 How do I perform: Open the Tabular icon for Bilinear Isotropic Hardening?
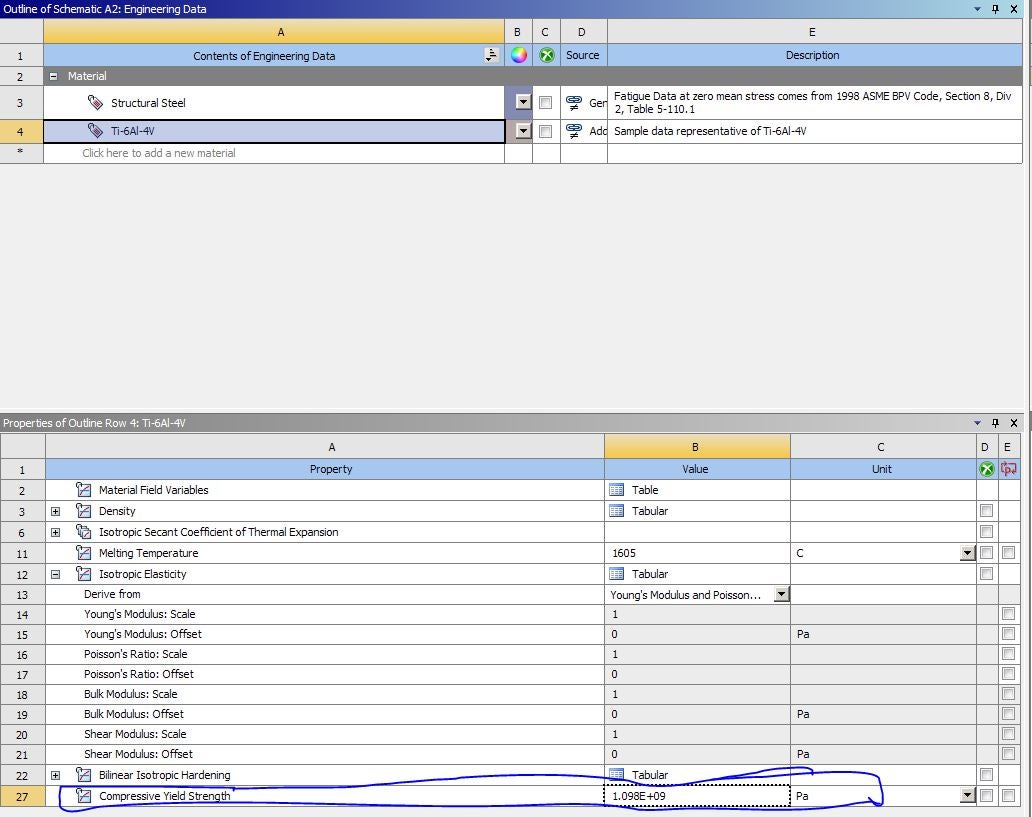click(x=617, y=775)
